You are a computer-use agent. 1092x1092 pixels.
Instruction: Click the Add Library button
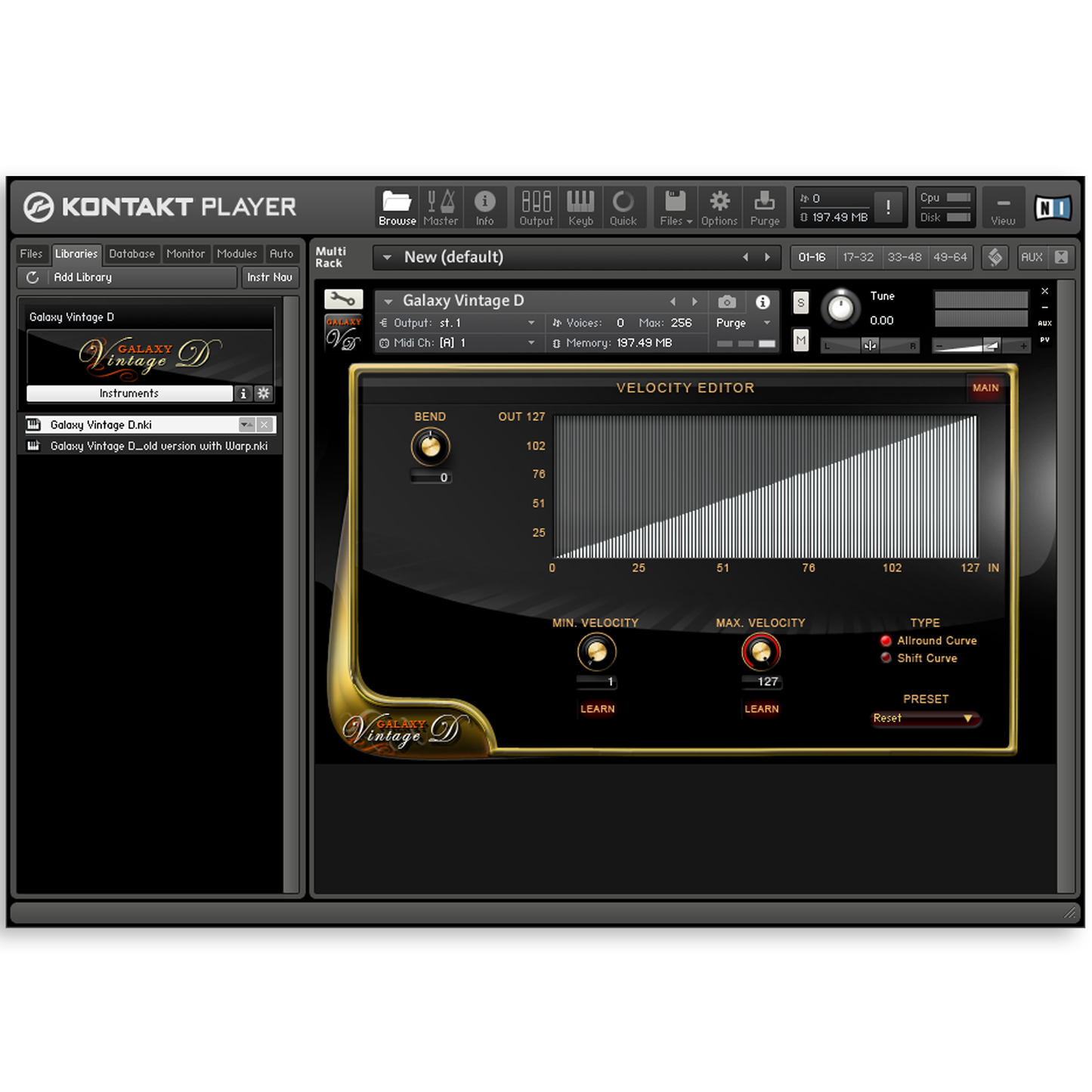tap(82, 277)
